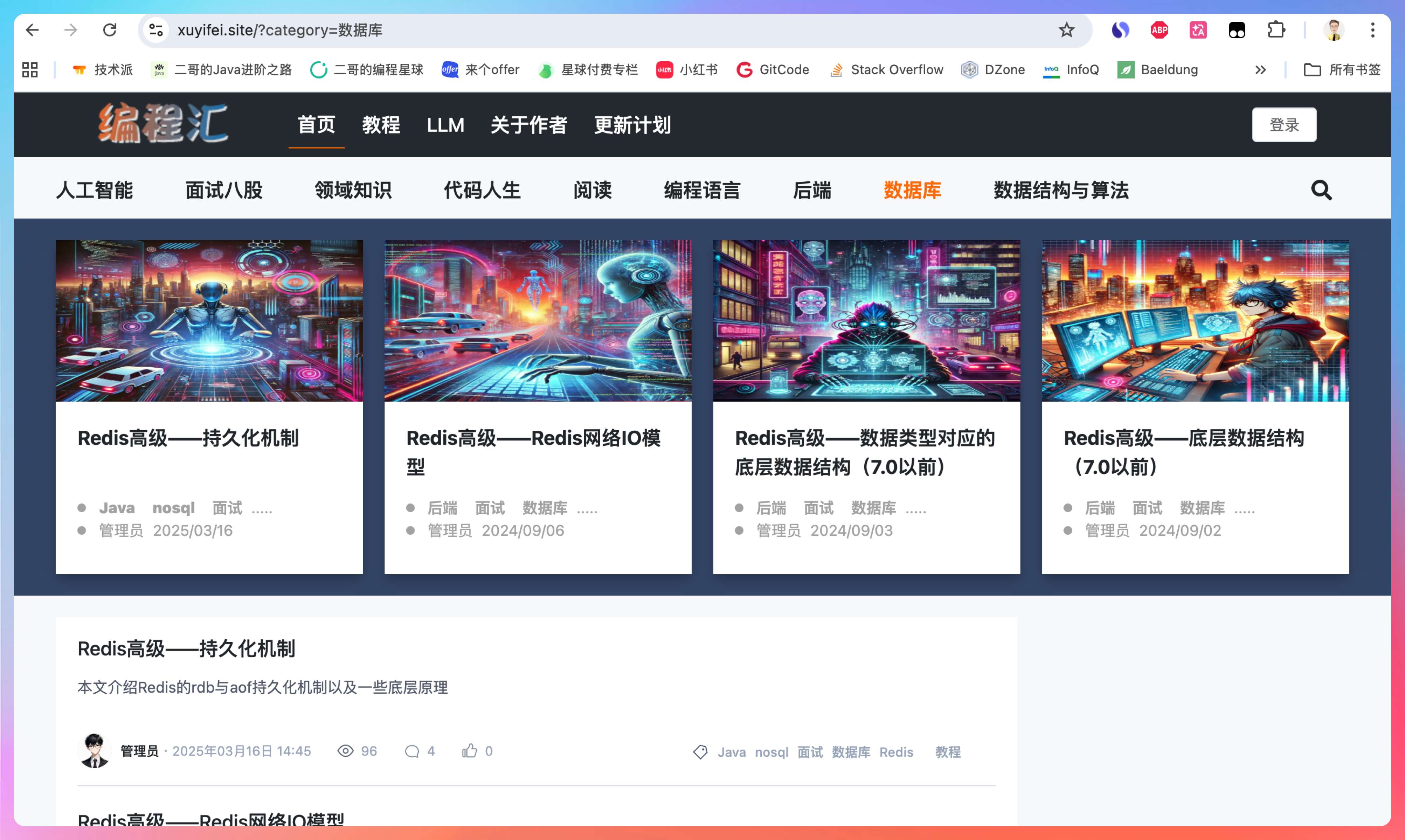Click the comment bubble icon
This screenshot has width=1405, height=840.
[x=412, y=751]
